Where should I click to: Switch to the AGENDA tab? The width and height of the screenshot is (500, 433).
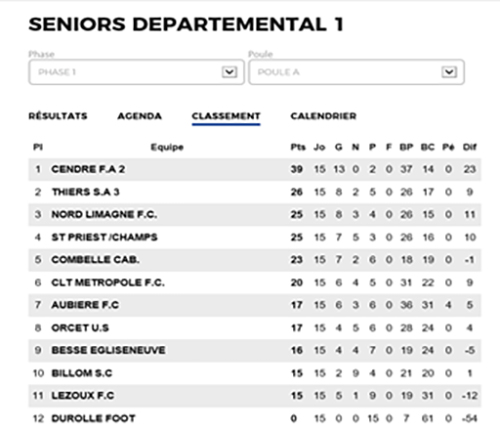pyautogui.click(x=140, y=116)
